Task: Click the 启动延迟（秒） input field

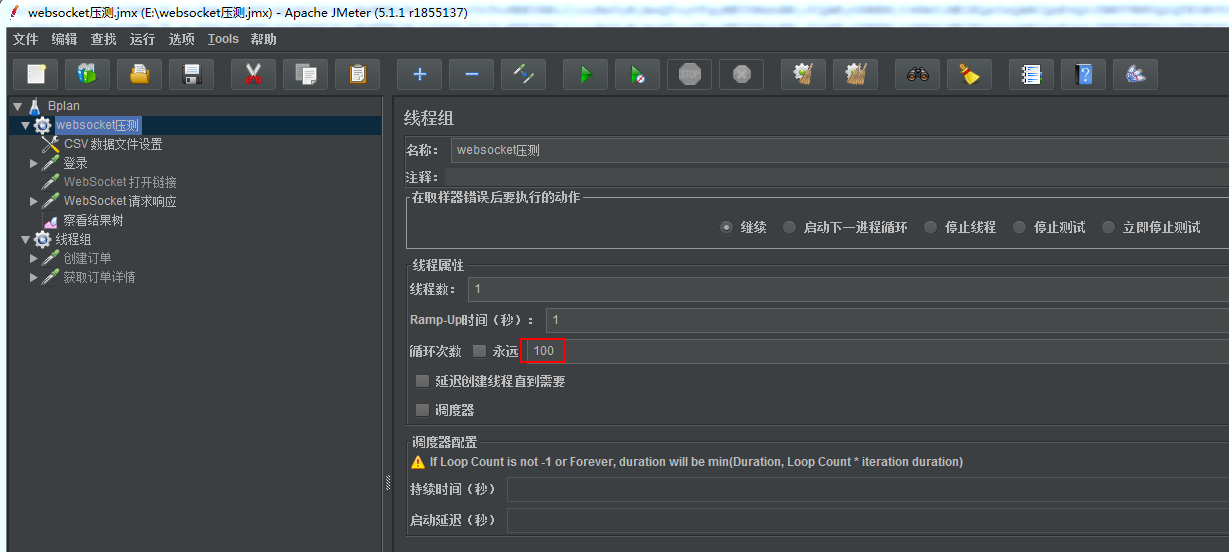Action: [x=868, y=521]
